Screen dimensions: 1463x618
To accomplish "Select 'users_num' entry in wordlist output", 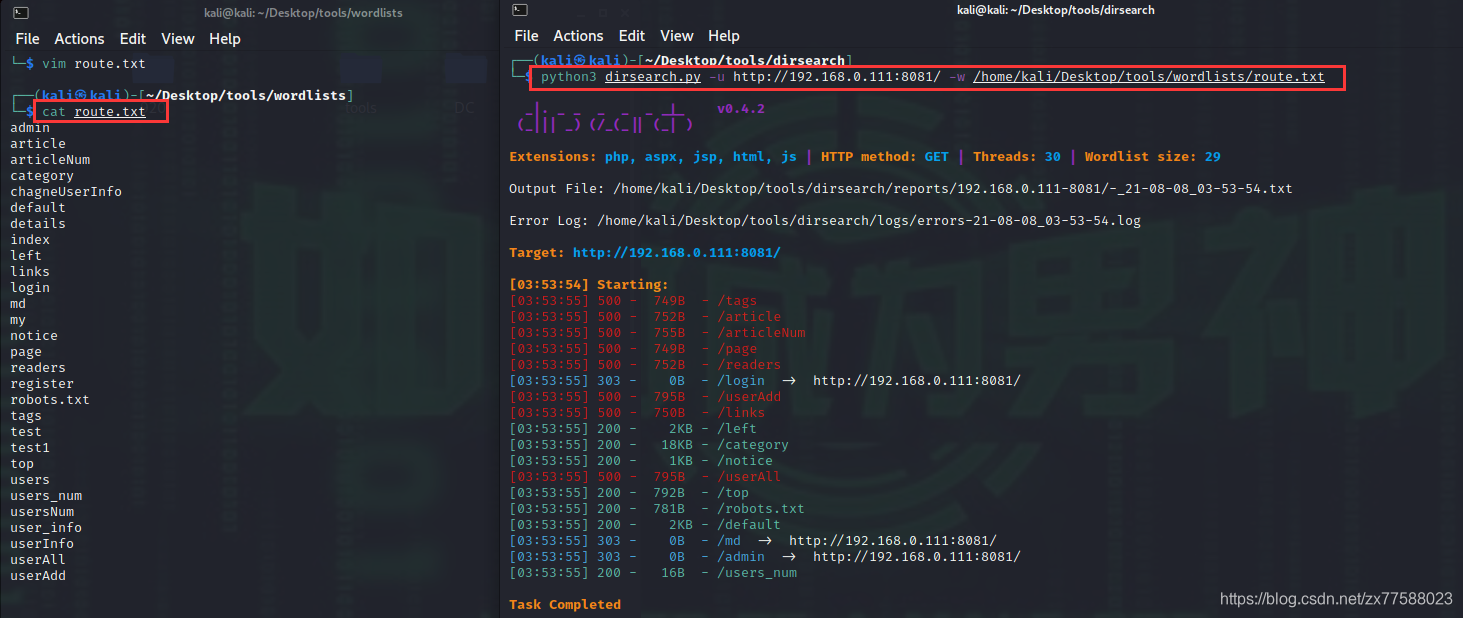I will point(46,496).
